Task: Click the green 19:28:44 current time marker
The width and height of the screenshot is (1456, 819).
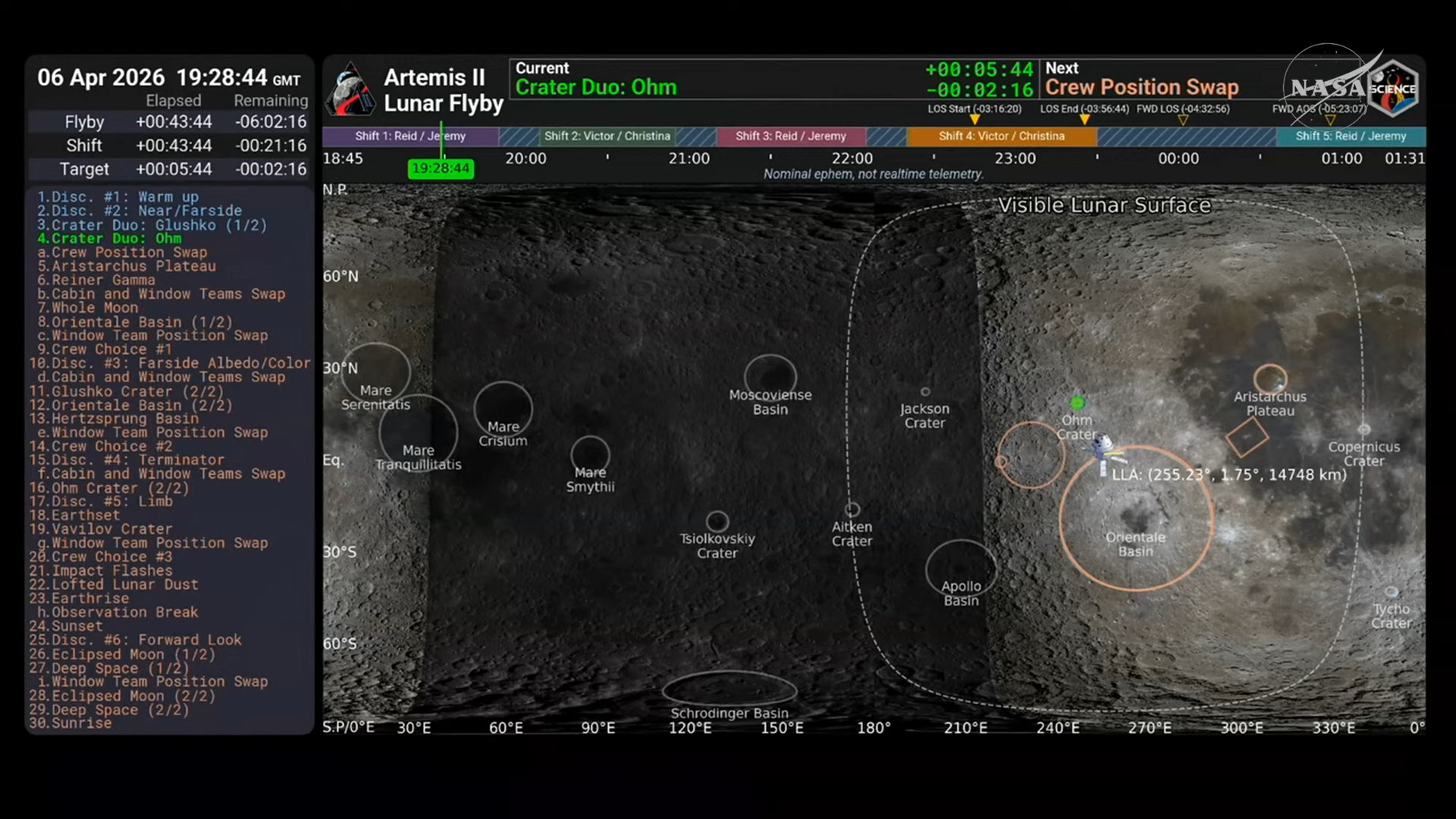Action: 441,168
